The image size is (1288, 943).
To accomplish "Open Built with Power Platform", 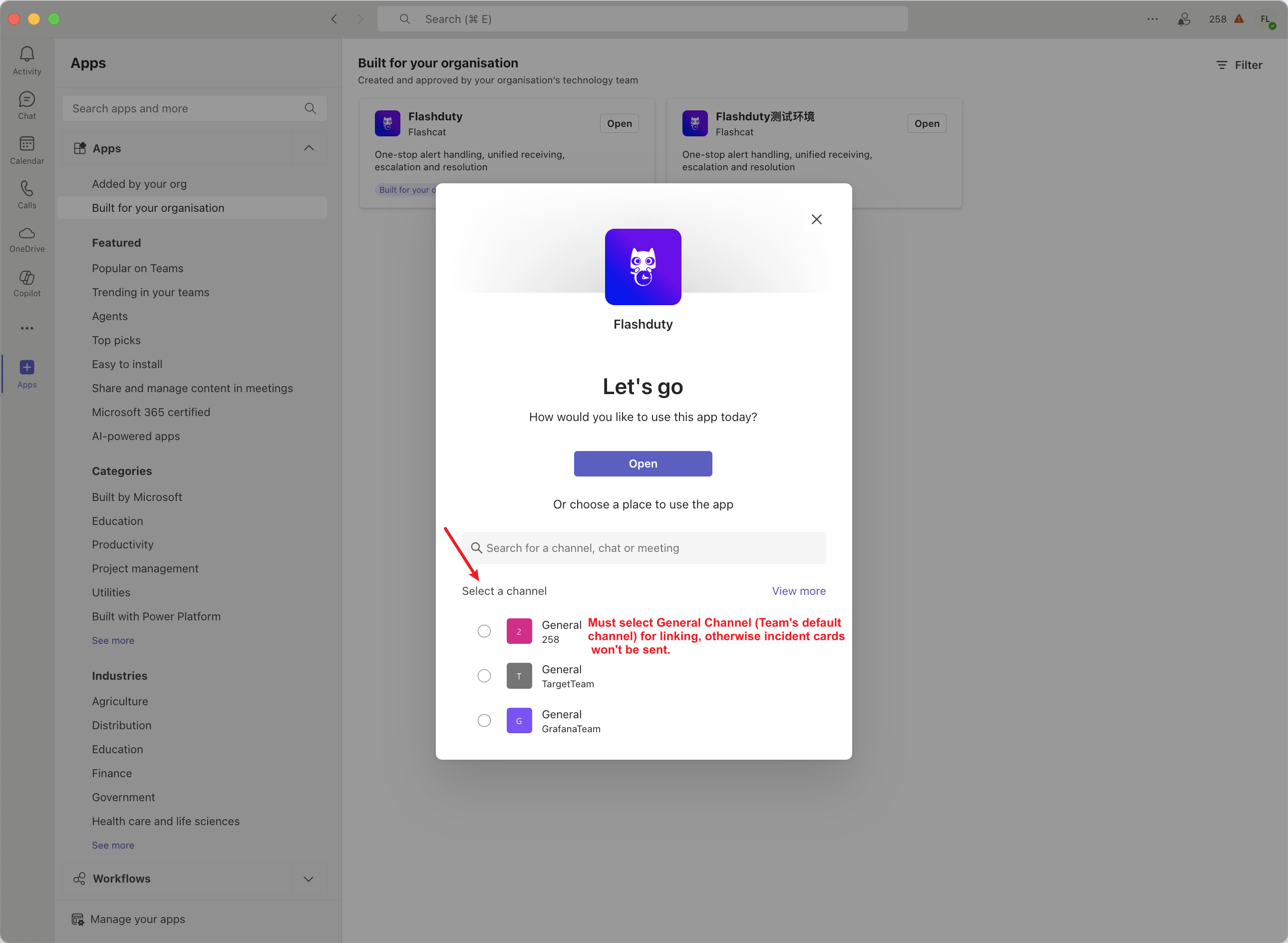I will coord(156,616).
